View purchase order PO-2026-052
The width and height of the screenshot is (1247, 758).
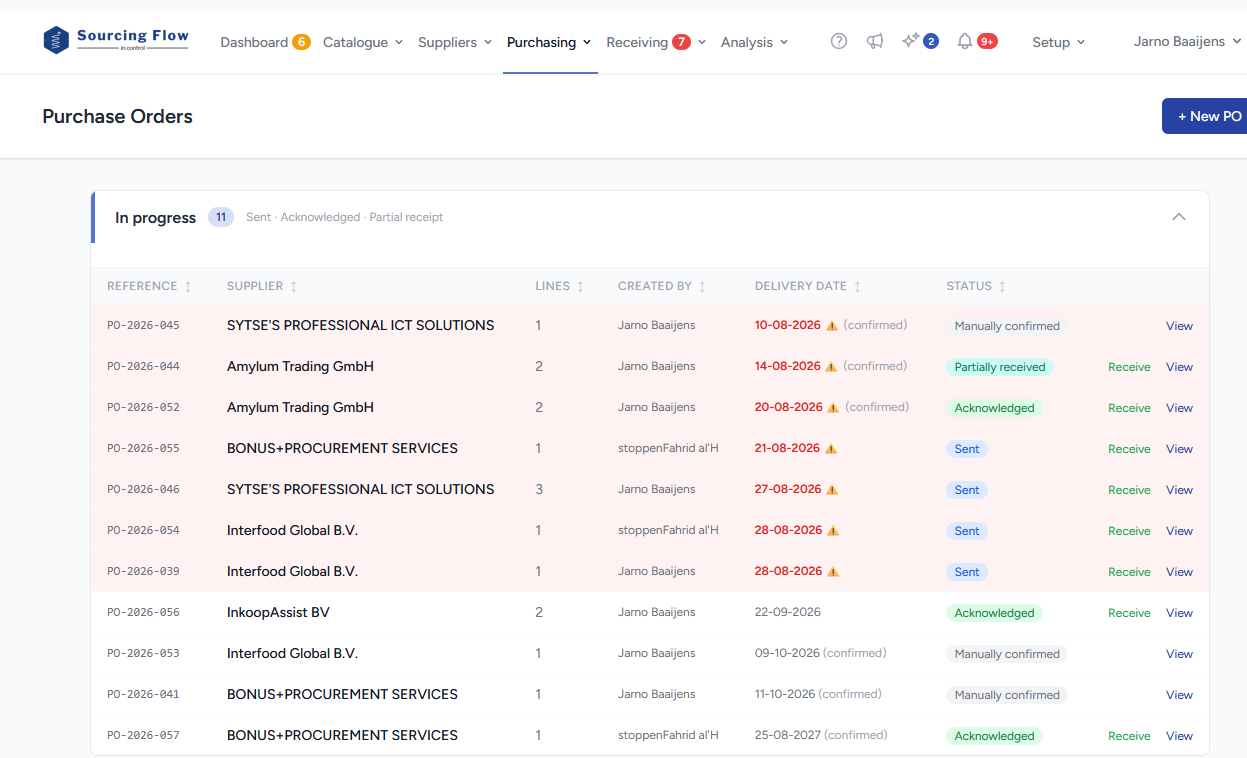tap(1179, 408)
